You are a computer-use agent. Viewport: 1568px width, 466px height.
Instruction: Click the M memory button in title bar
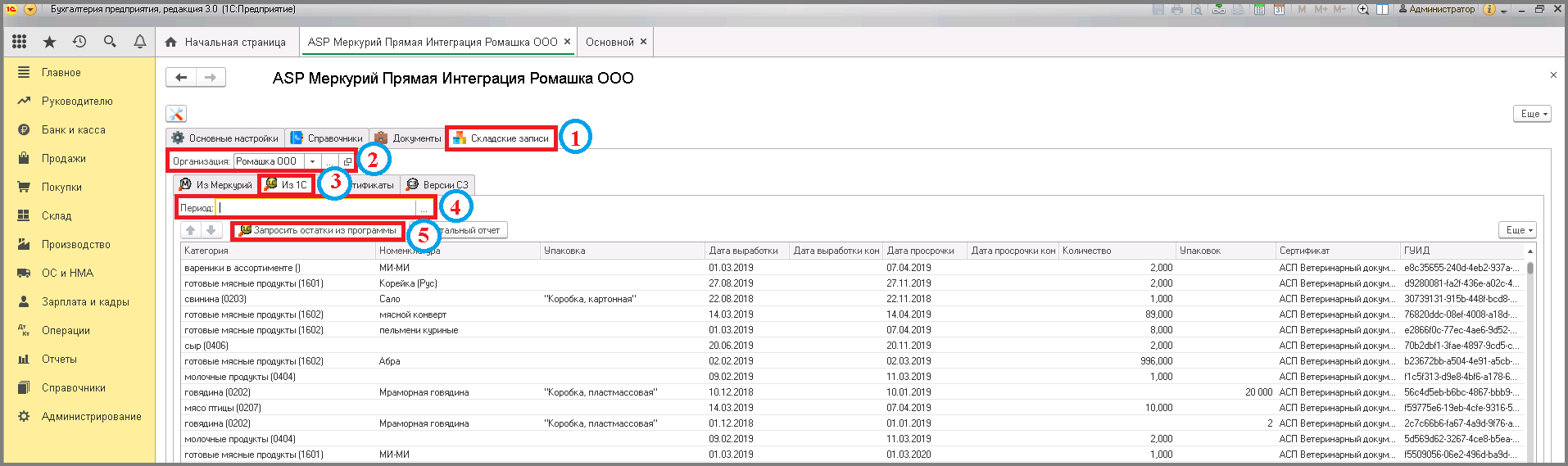(1302, 9)
